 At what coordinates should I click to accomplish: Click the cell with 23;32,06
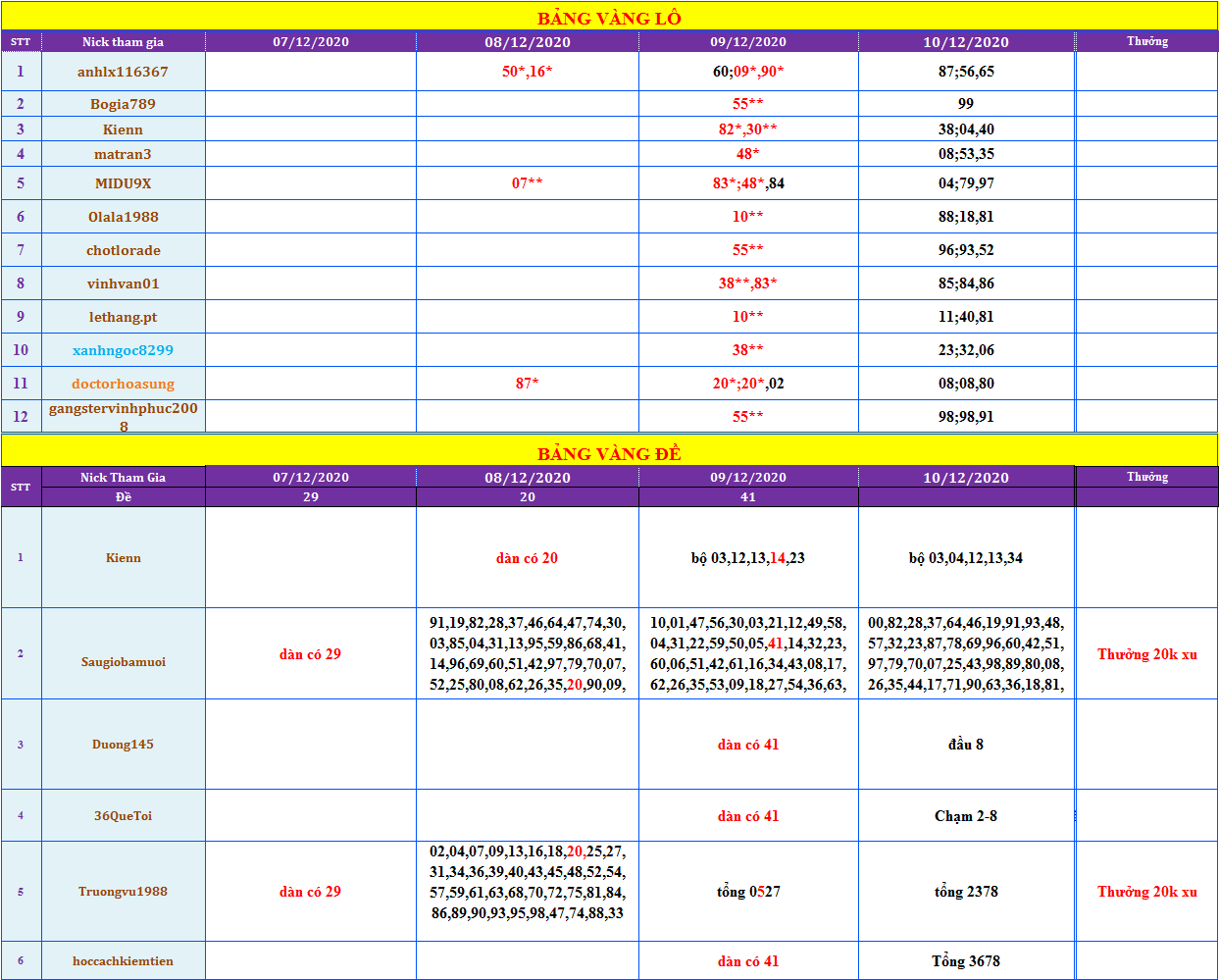(966, 350)
